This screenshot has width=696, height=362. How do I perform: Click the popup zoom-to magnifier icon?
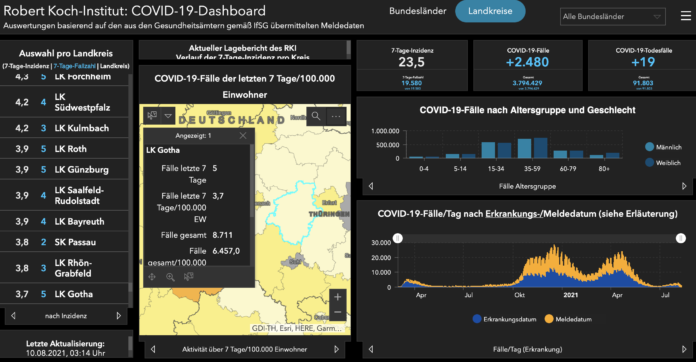[x=170, y=277]
